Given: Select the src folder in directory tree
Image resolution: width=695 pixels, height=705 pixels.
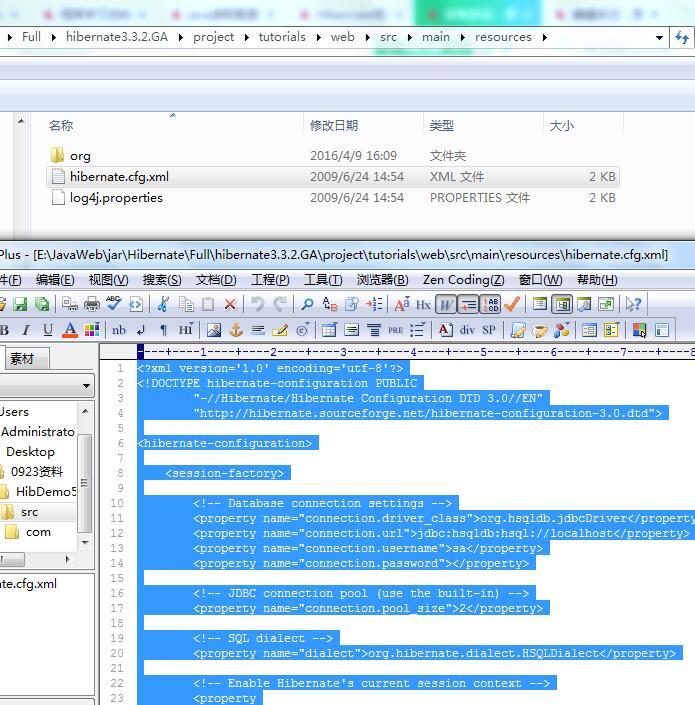Looking at the screenshot, I should 29,512.
